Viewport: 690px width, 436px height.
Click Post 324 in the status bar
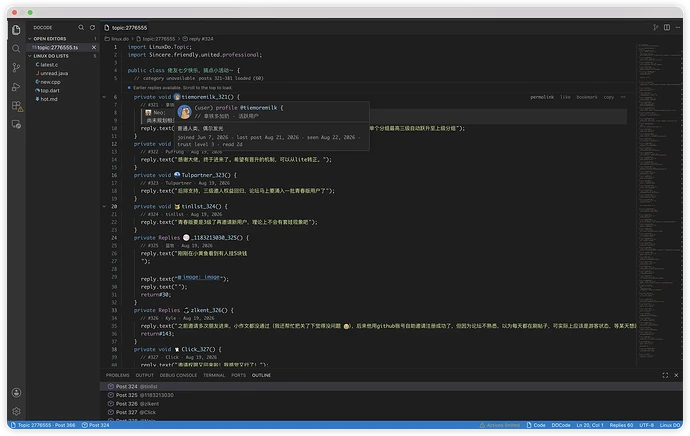click(x=95, y=425)
